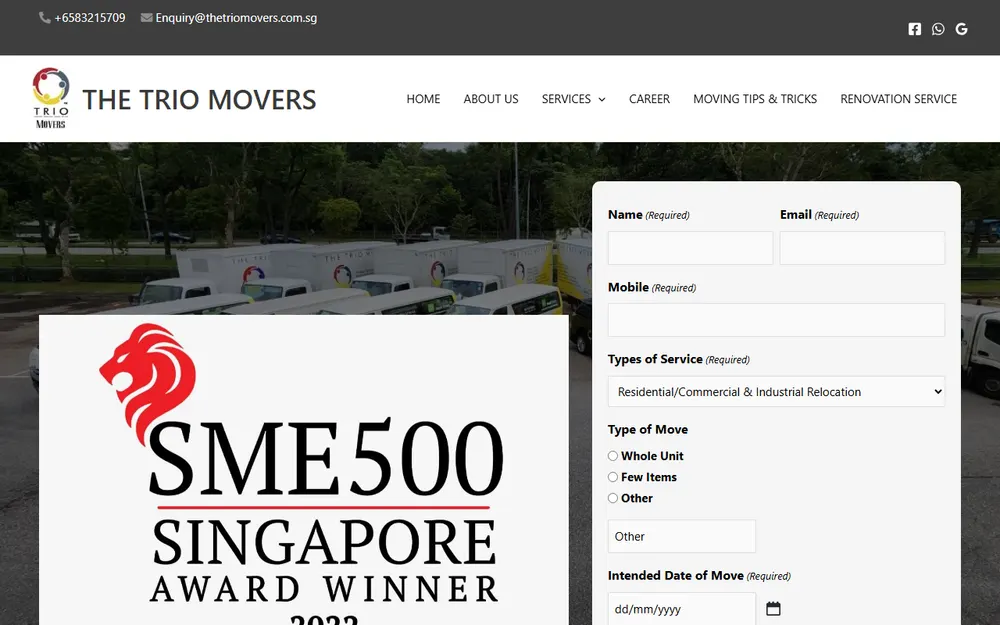Open Moving Tips & Tricks page
Screen dimensions: 1000x625
[755, 99]
